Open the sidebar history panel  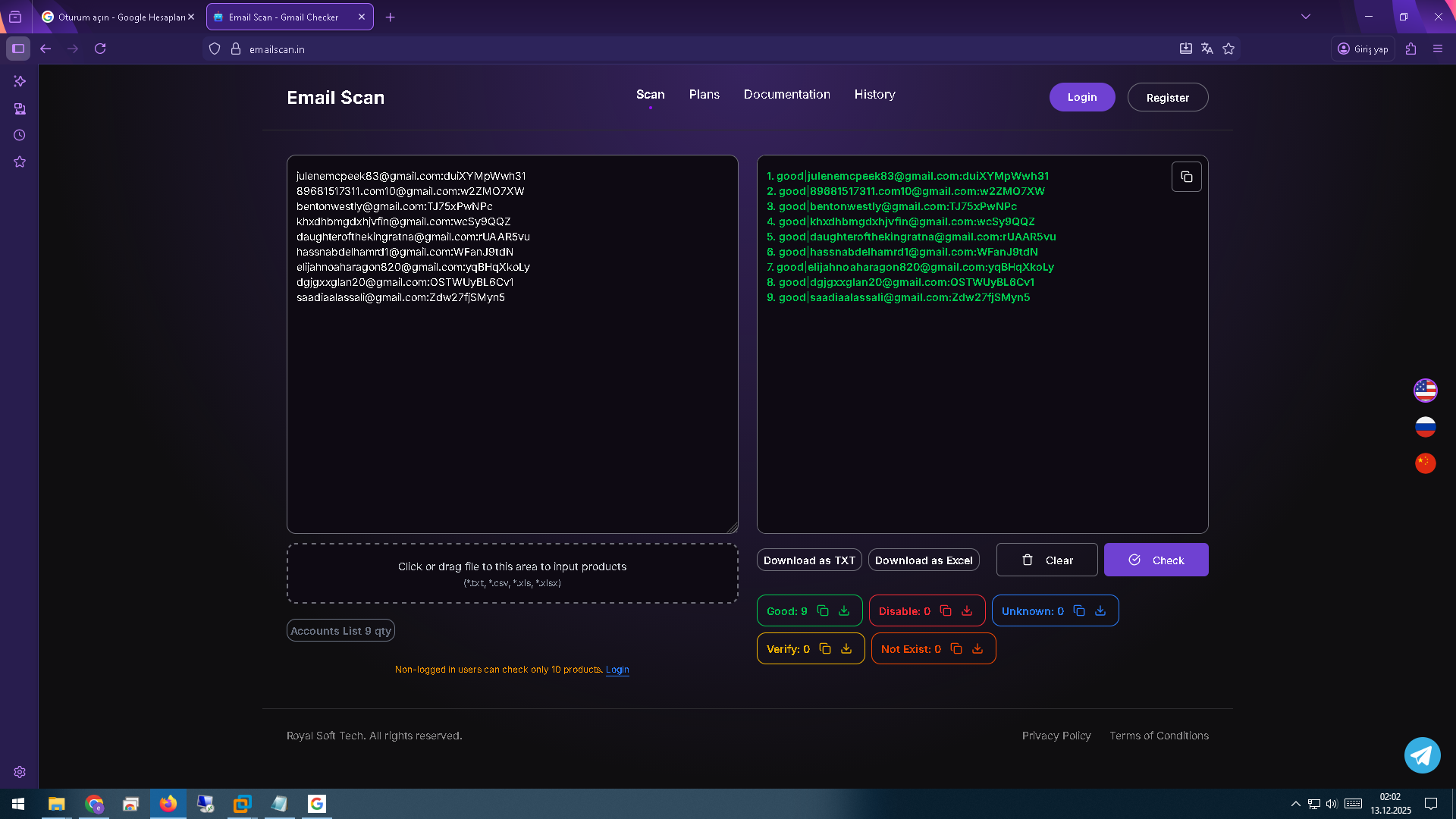click(20, 135)
